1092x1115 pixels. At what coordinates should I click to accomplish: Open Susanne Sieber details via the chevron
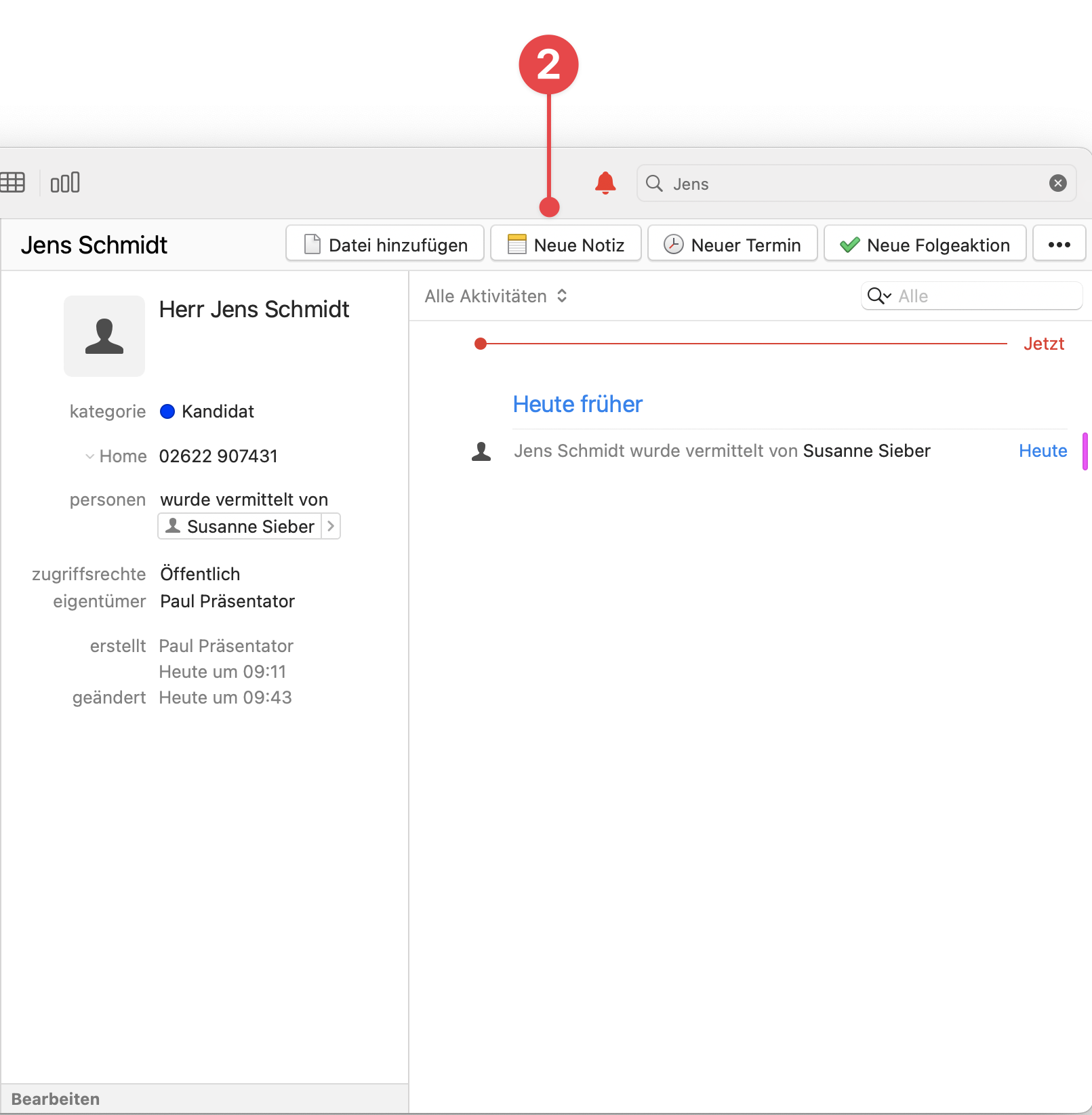[330, 526]
